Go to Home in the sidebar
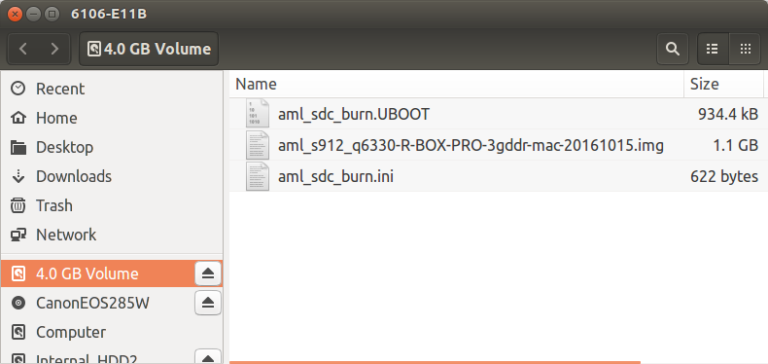Image resolution: width=768 pixels, height=364 pixels. tap(112, 118)
